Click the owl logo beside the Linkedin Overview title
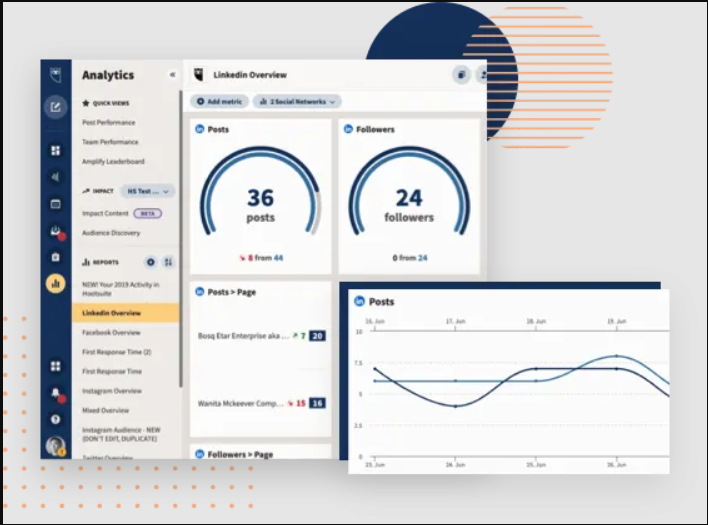 [x=199, y=75]
